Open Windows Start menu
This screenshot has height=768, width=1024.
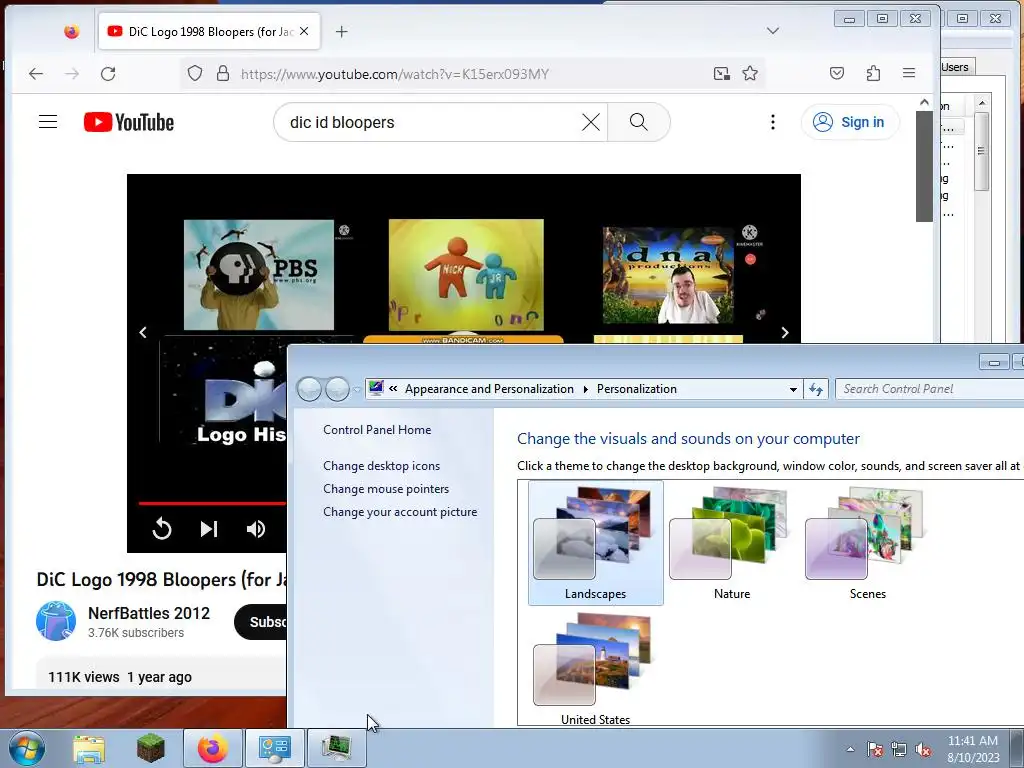coord(27,748)
